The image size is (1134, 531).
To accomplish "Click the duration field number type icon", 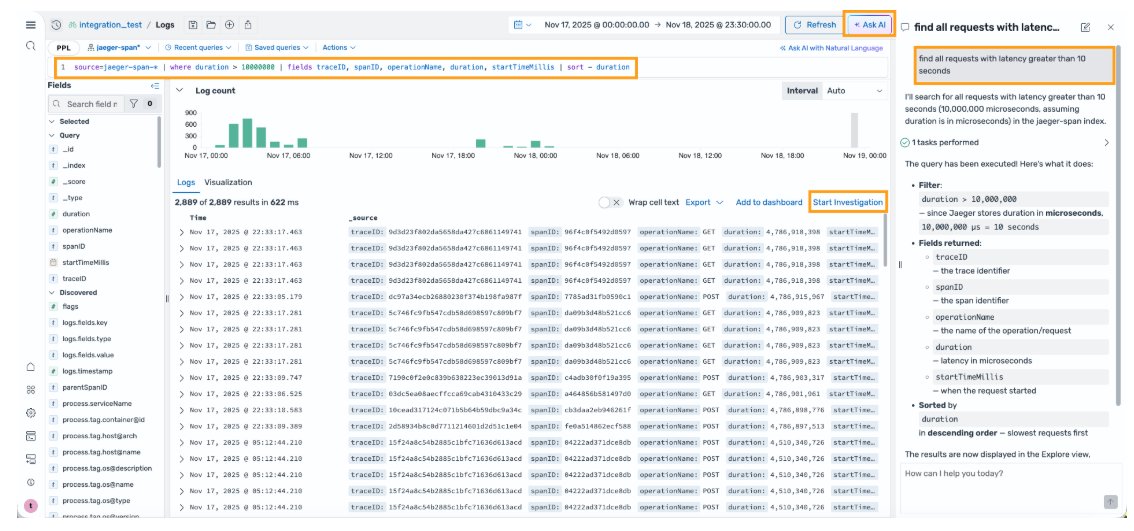I will click(x=53, y=214).
